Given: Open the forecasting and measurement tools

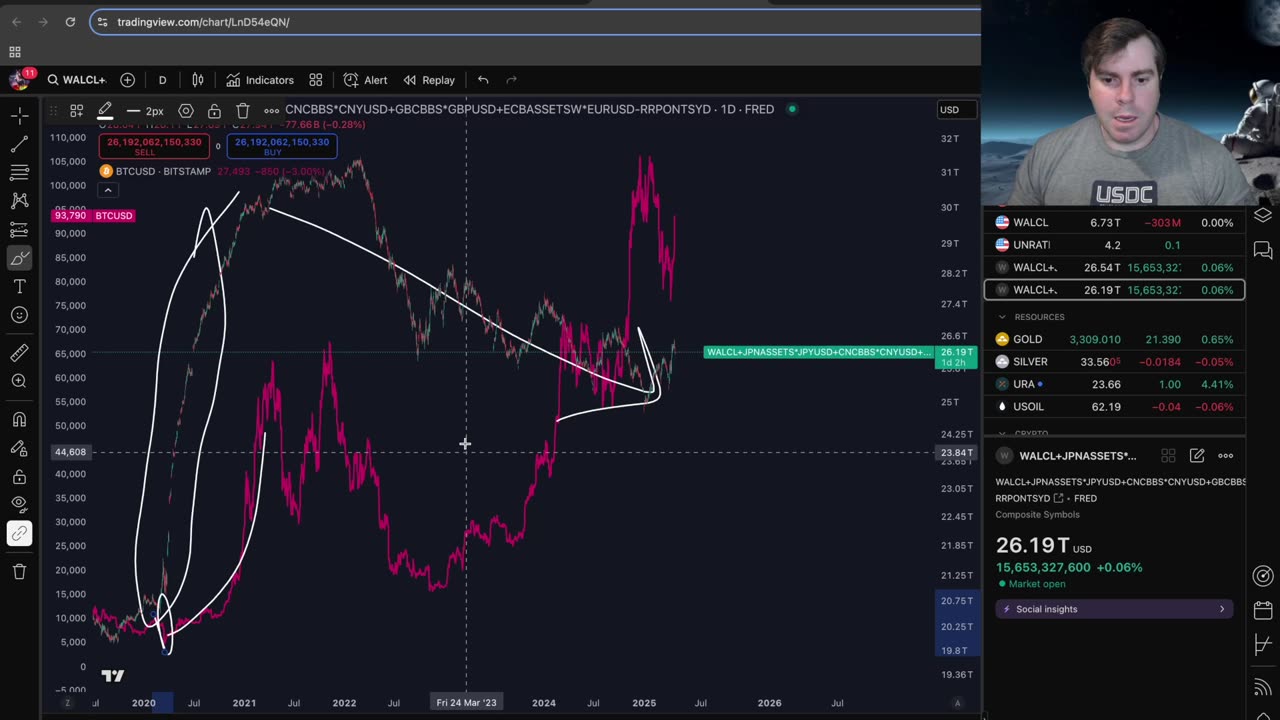Looking at the screenshot, I should [19, 230].
